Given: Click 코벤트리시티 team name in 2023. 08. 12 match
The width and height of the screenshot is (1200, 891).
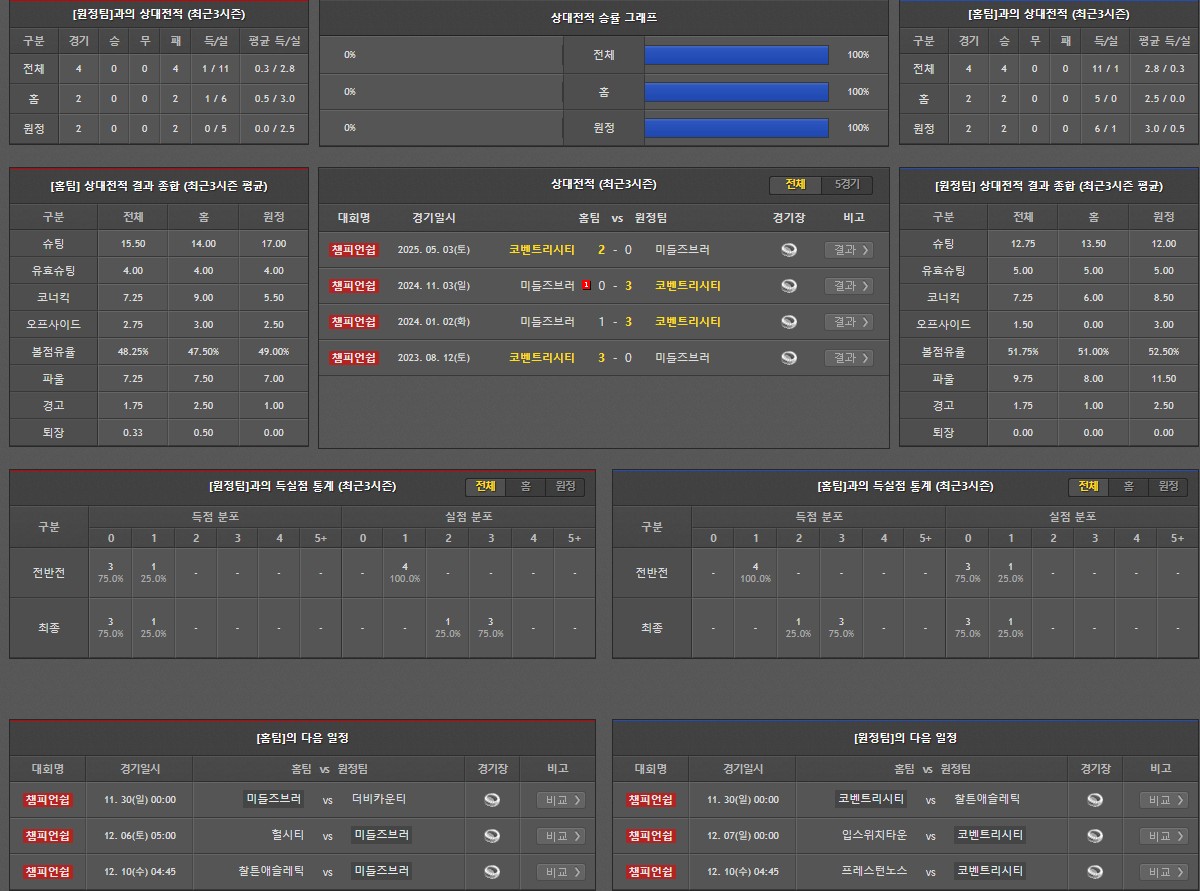Looking at the screenshot, I should pyautogui.click(x=541, y=358).
